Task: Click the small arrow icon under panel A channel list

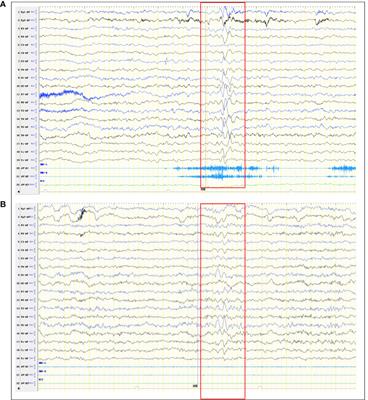Action: (x=19, y=192)
